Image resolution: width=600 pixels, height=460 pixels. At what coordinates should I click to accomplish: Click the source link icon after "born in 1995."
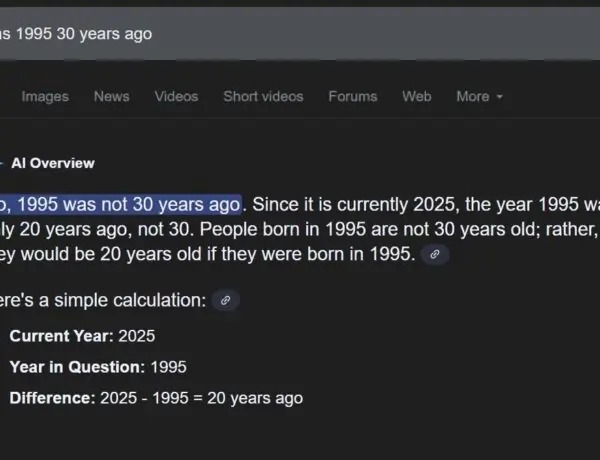[434, 255]
